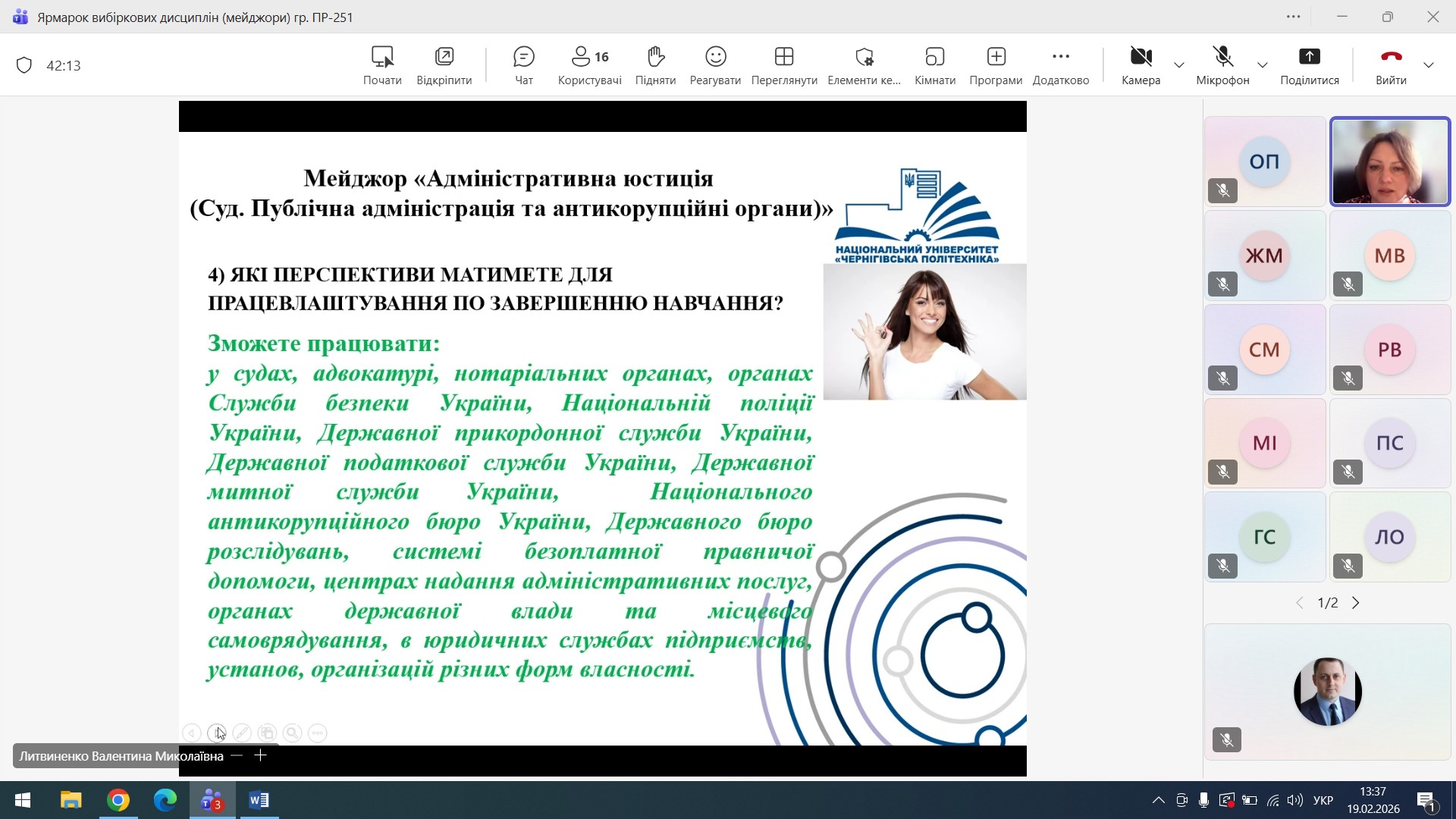Open the title bar three-dots menu

tap(1294, 17)
